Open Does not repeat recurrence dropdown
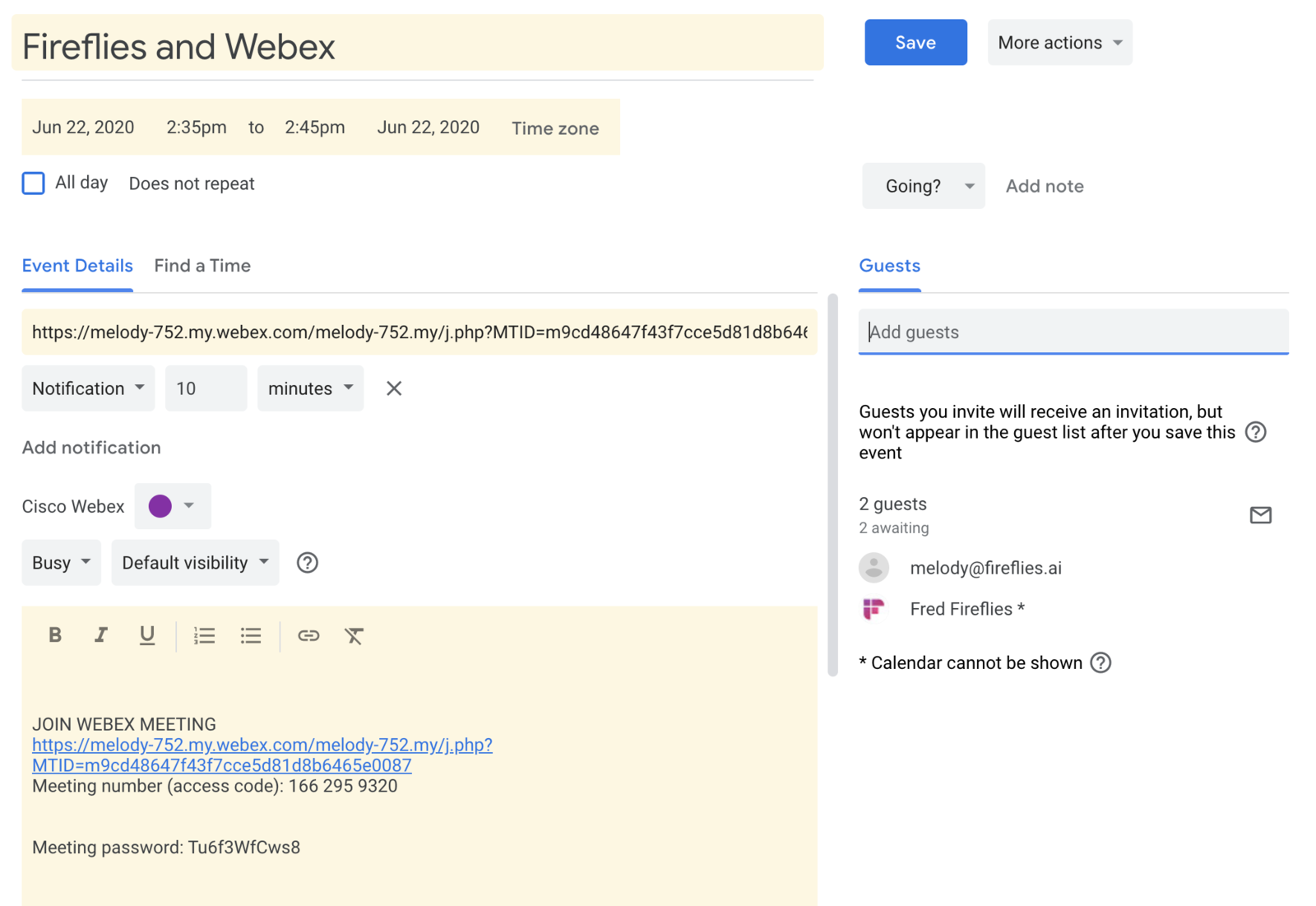Viewport: 1316px width, 906px height. tap(192, 184)
